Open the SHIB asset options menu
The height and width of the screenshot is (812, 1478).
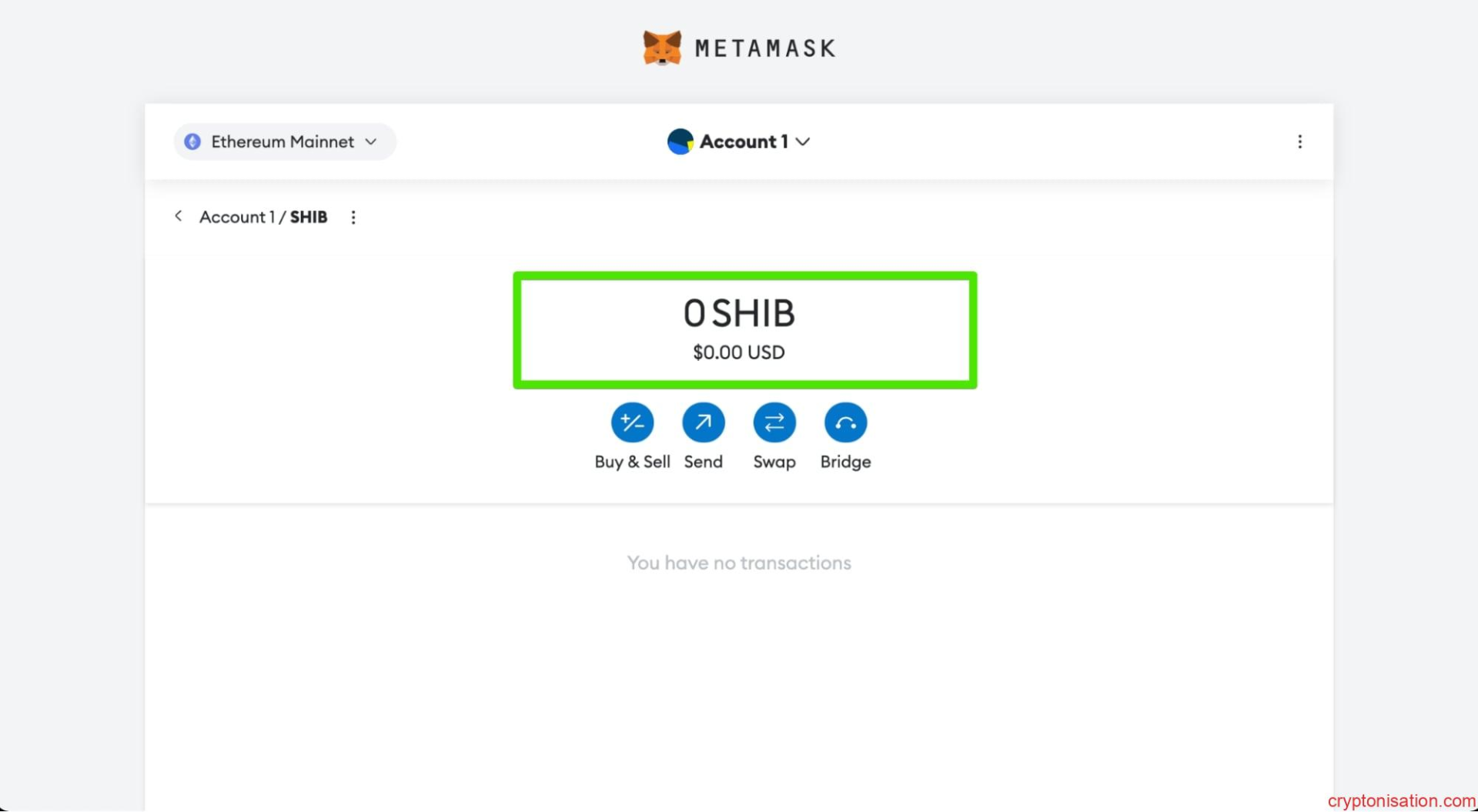(353, 216)
